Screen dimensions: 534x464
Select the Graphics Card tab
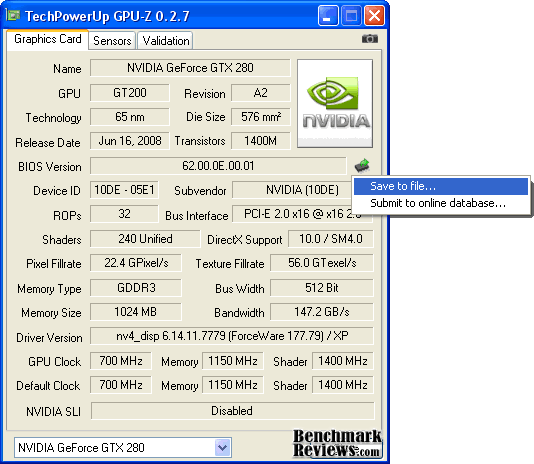48,40
